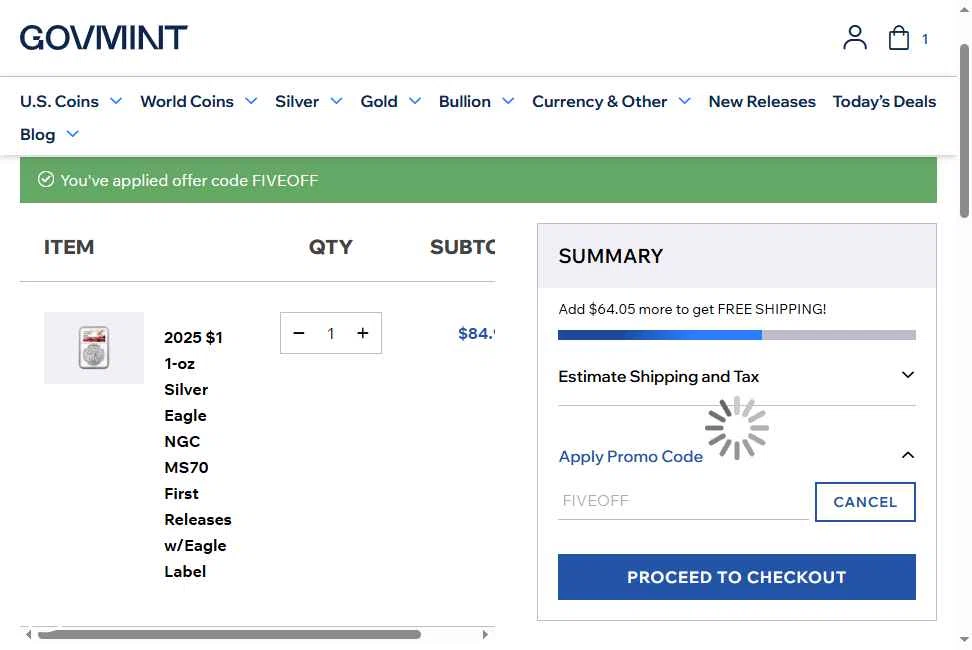Click the page vertical scrollbar
Viewport: 972px width, 650px height.
[x=964, y=131]
